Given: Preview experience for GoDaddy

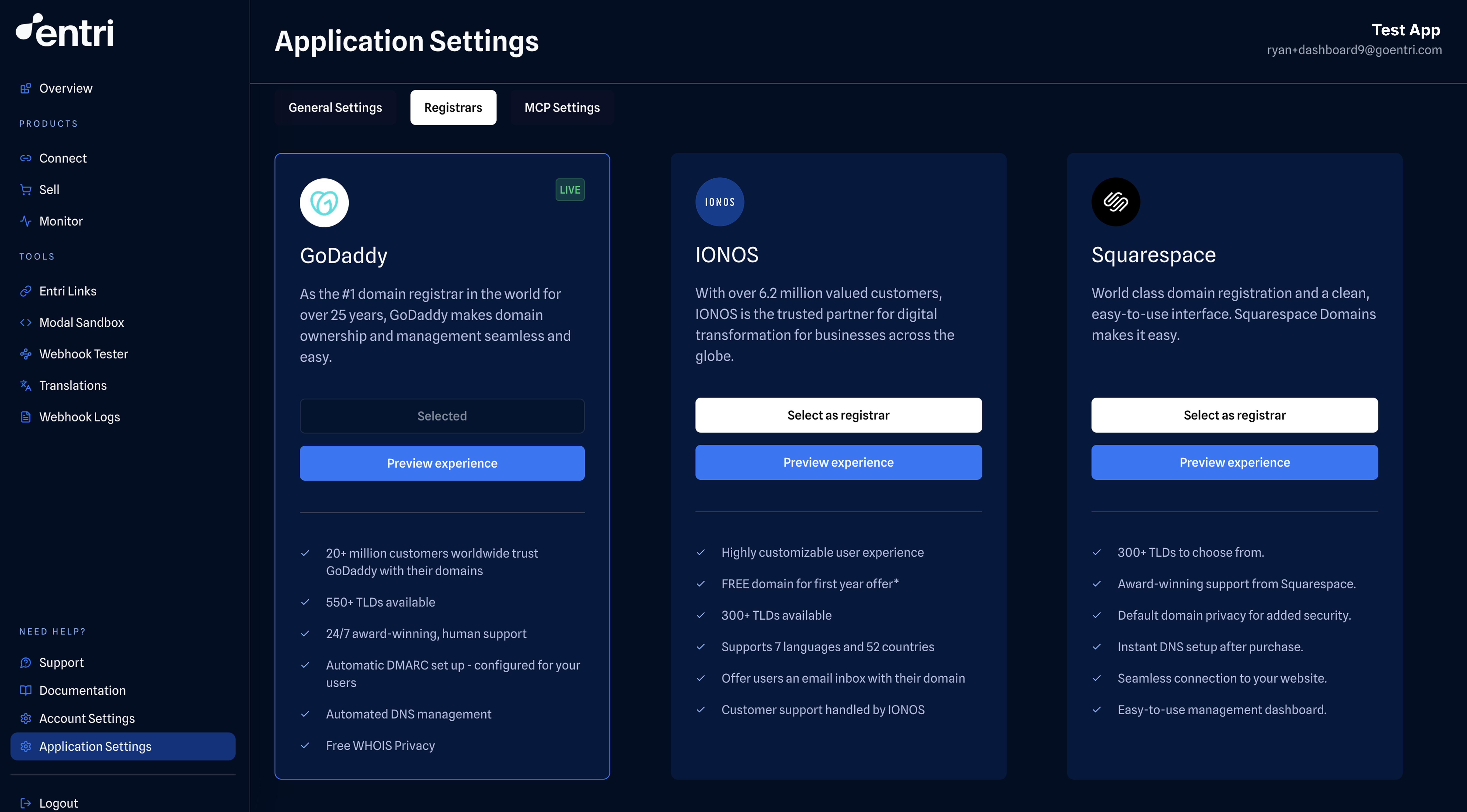Looking at the screenshot, I should [442, 463].
